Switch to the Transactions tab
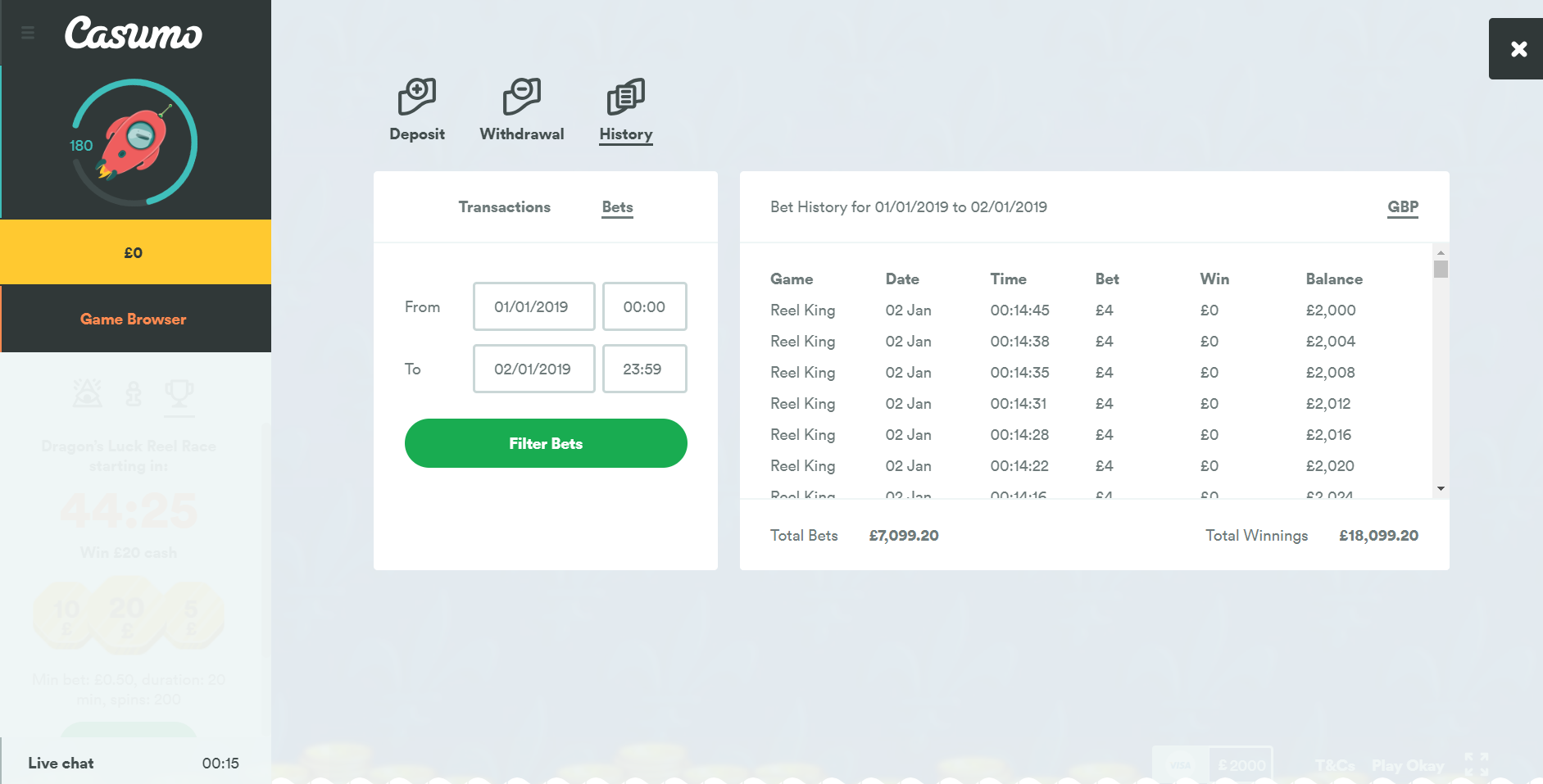Viewport: 1543px width, 784px height. 505,207
